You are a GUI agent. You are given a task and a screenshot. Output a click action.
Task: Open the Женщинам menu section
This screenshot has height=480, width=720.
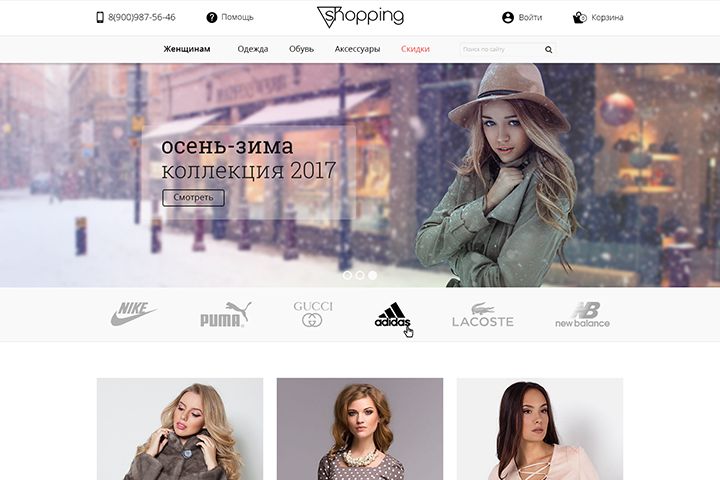[187, 49]
